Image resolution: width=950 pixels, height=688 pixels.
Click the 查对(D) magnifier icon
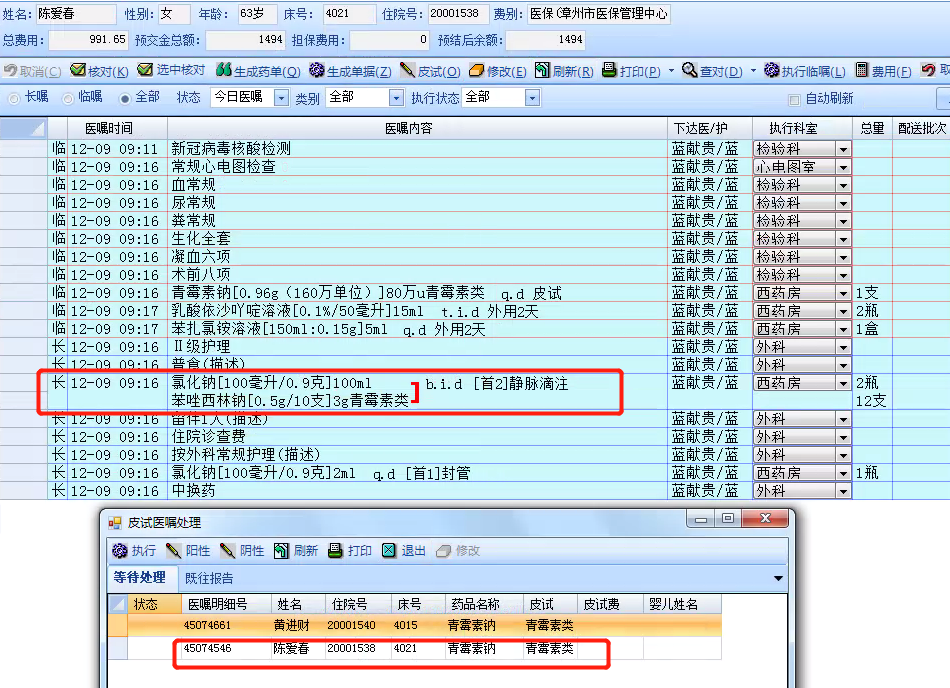click(689, 70)
